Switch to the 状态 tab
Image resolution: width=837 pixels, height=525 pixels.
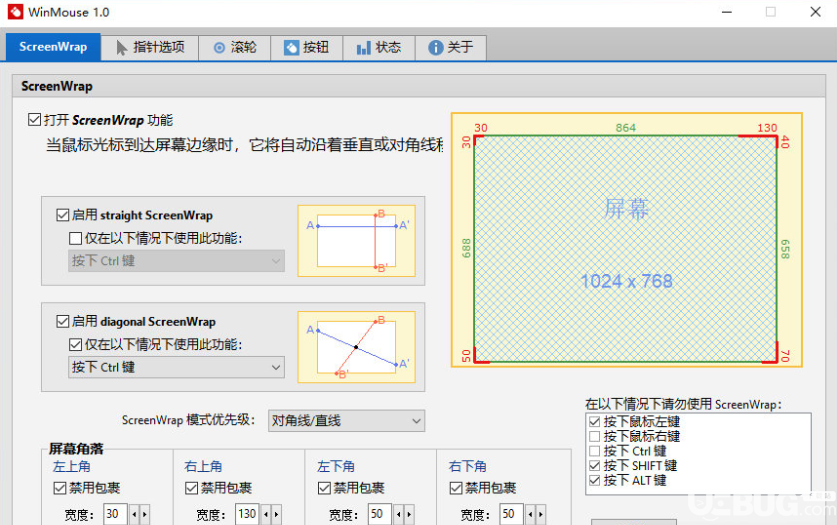(378, 47)
